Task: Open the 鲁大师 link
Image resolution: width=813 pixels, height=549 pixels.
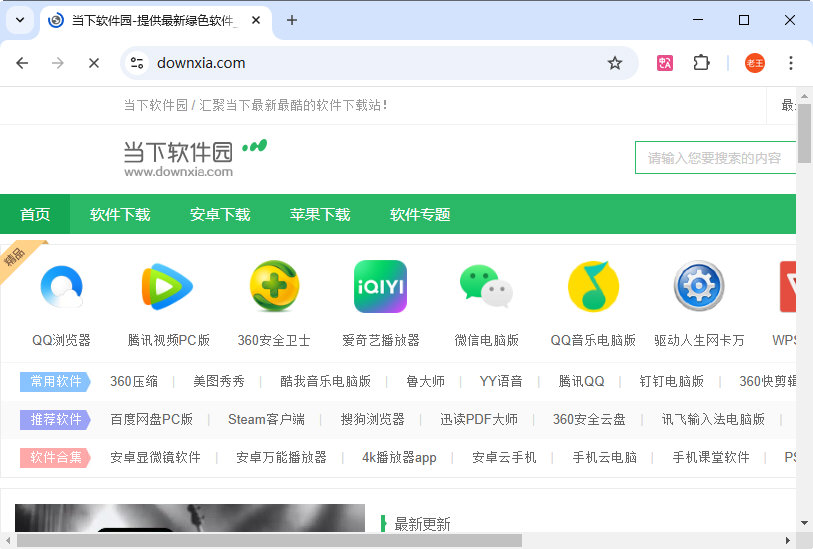Action: click(425, 382)
